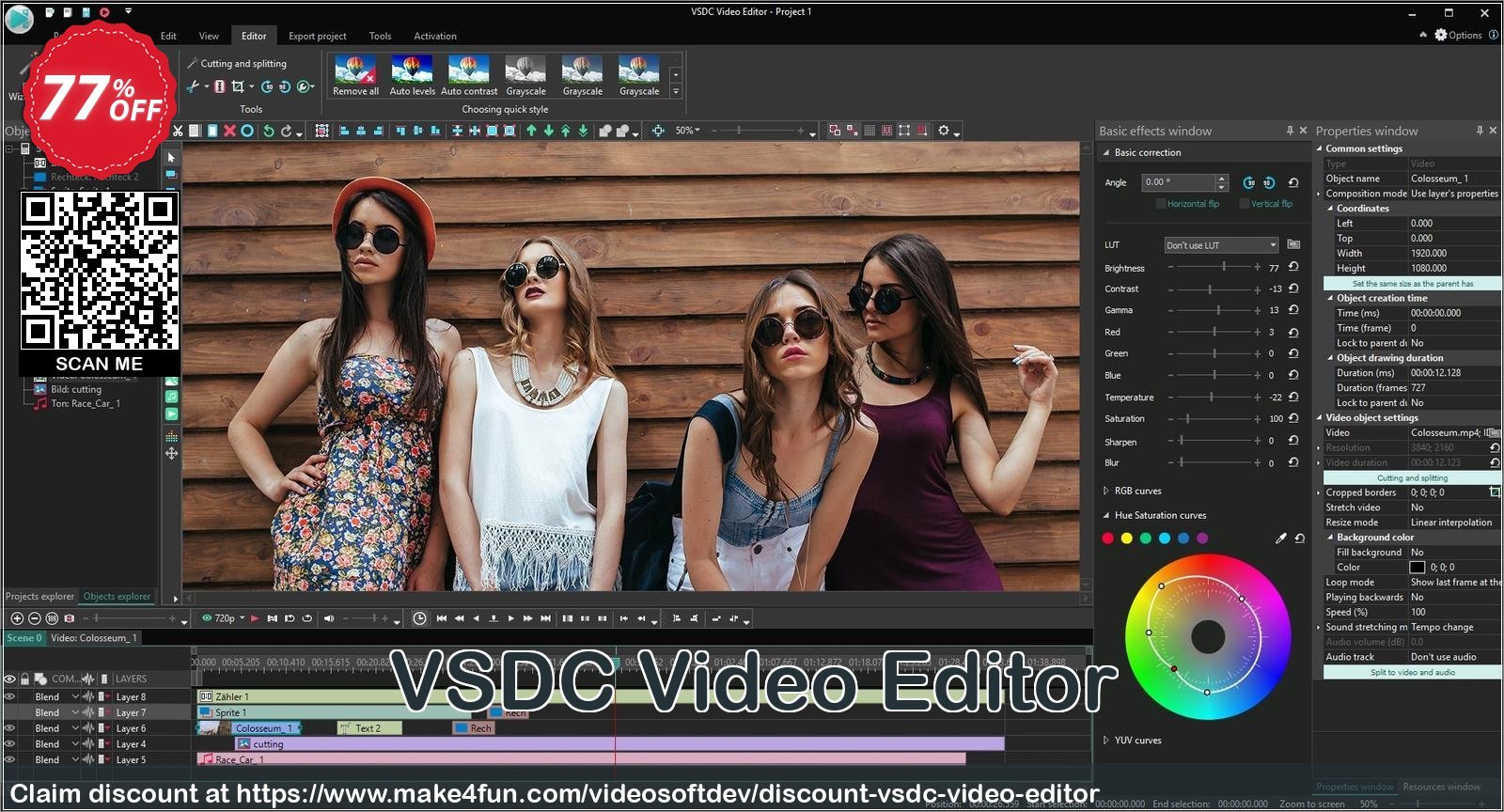
Task: Click the redo arrow in editor toolbar
Action: coord(287,131)
